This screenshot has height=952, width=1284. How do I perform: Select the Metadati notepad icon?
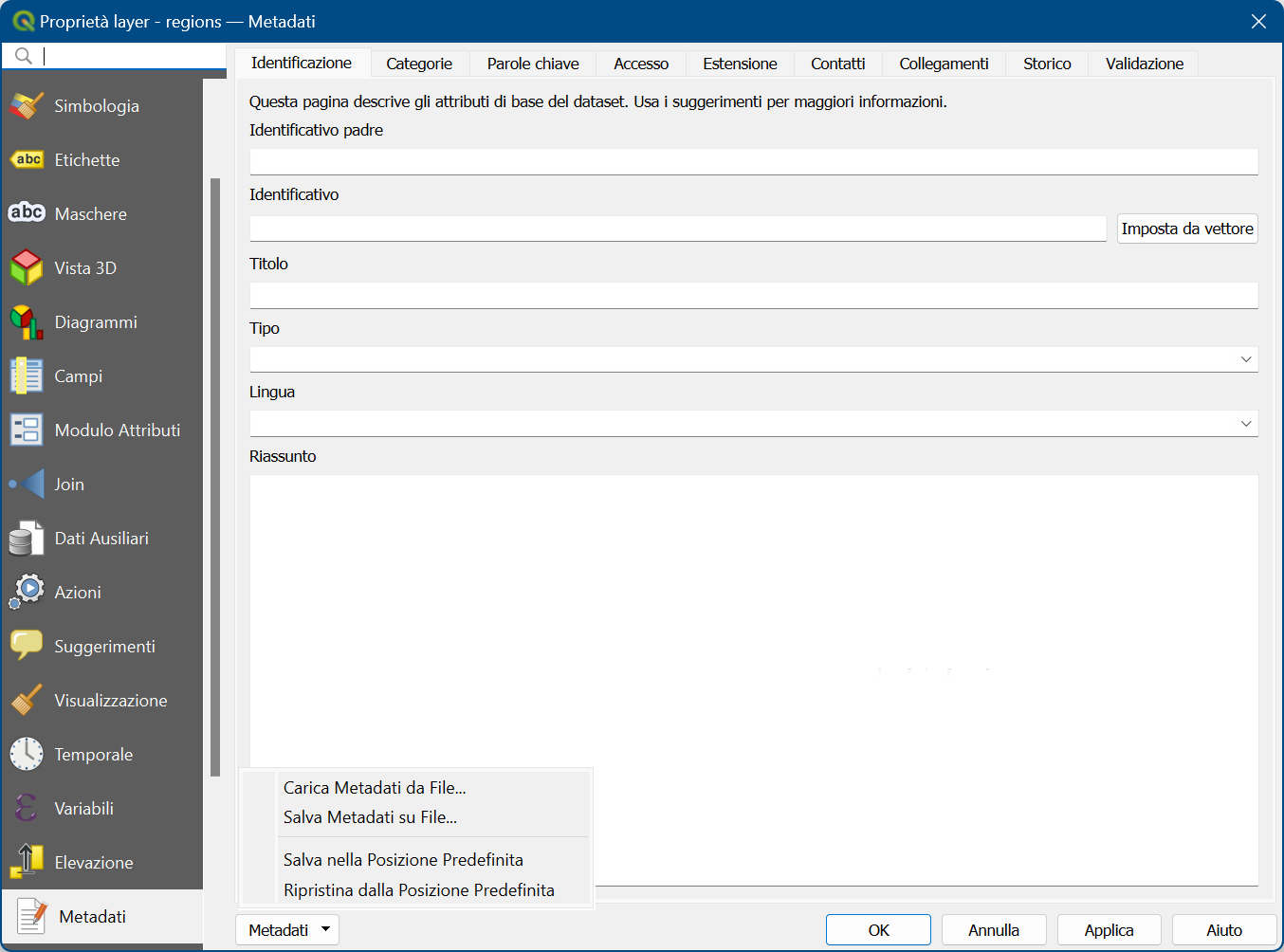click(31, 916)
